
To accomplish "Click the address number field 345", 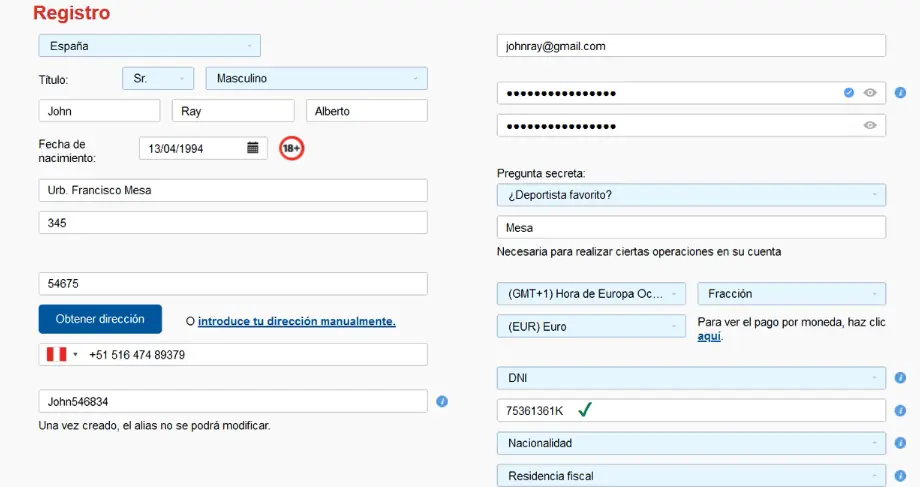I will [233, 223].
